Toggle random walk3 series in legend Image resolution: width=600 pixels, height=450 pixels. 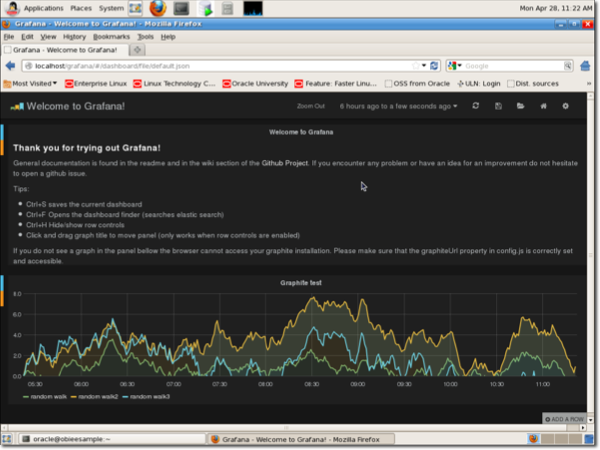pos(148,397)
